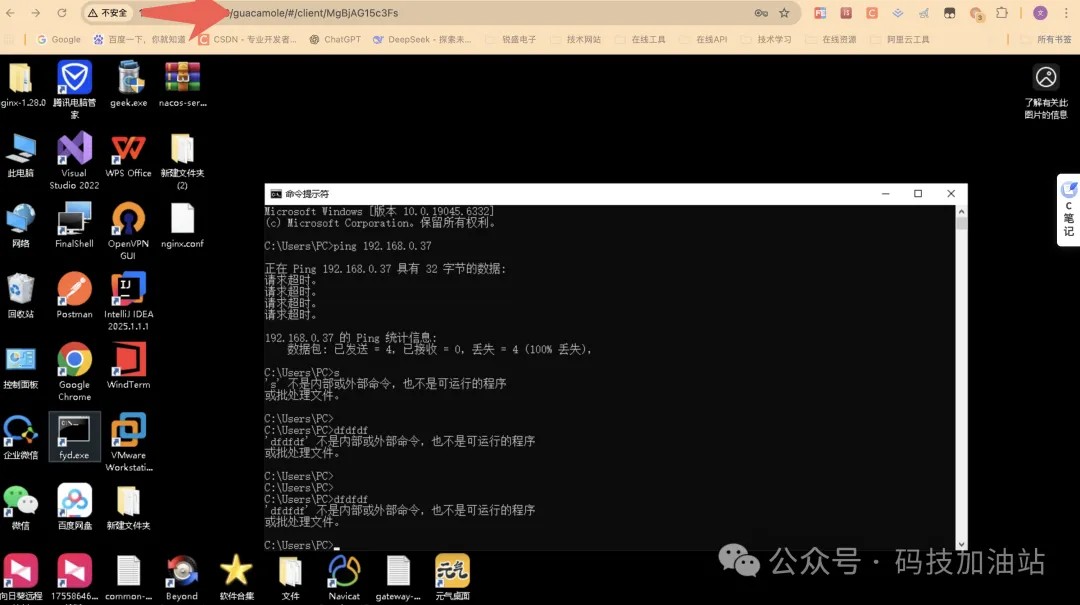
Task: Open the CSDN bookmark
Action: (247, 39)
